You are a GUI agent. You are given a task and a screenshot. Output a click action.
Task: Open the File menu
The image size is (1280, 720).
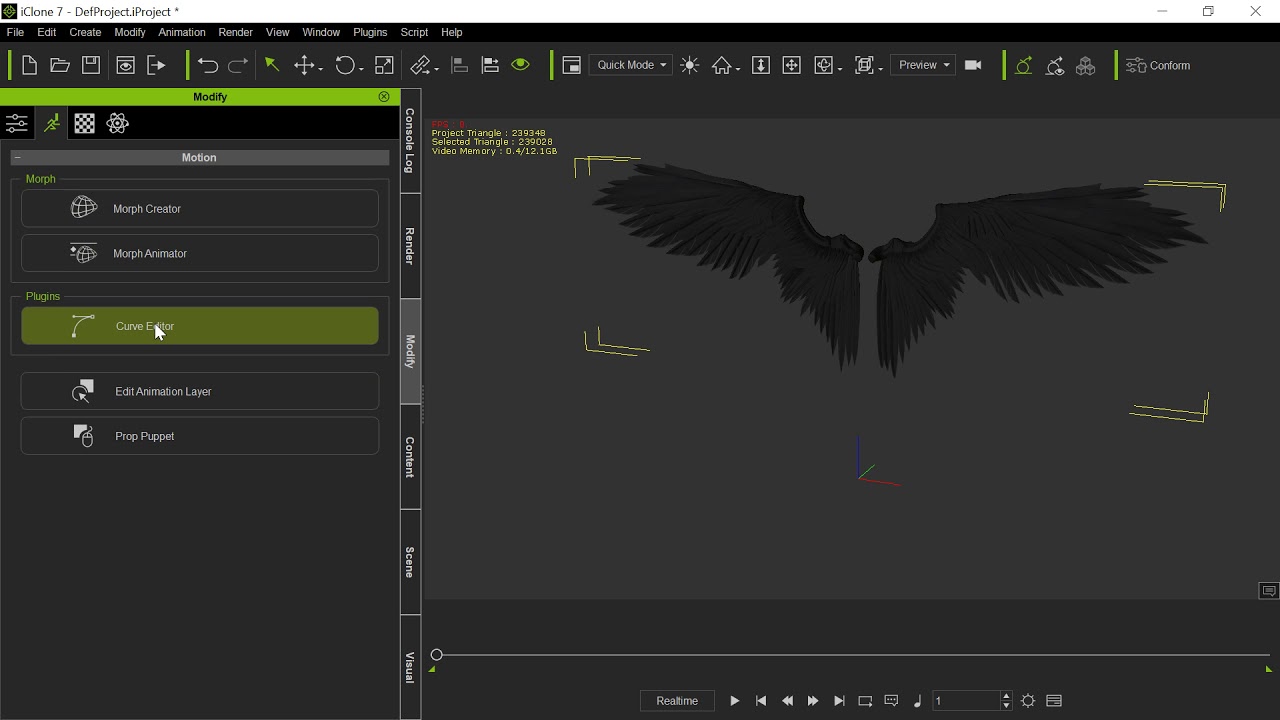point(15,32)
